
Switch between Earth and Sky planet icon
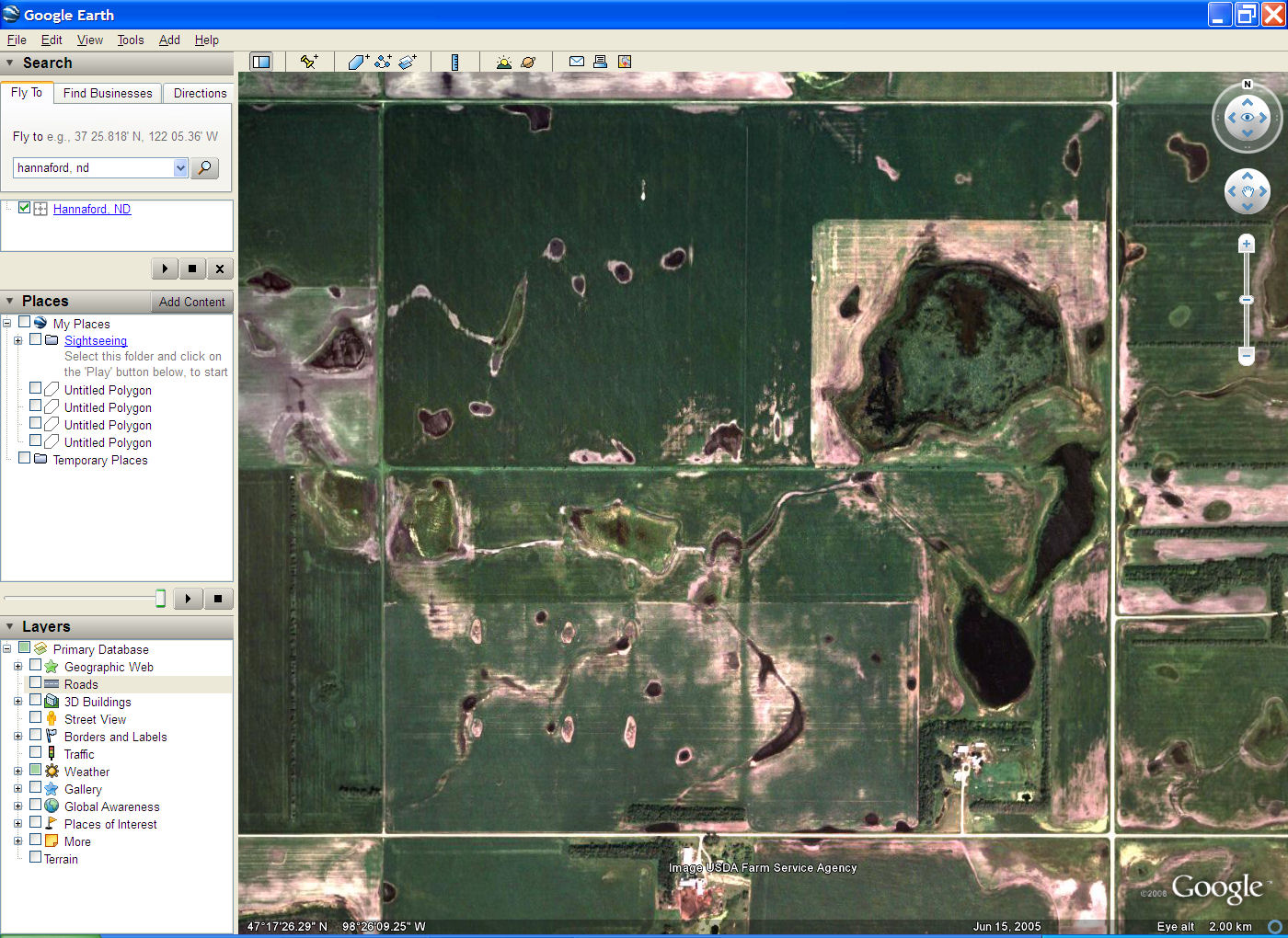(x=528, y=62)
